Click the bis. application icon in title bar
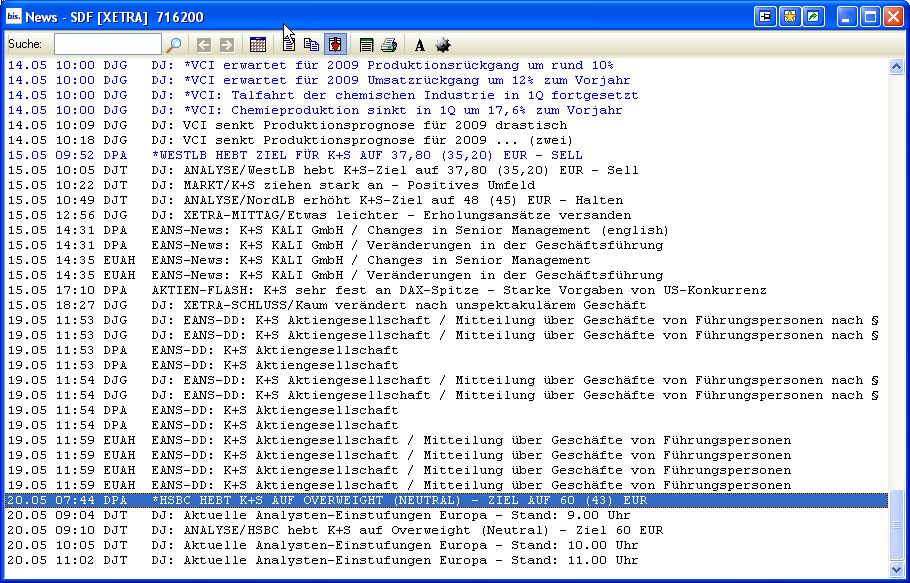 coord(13,16)
